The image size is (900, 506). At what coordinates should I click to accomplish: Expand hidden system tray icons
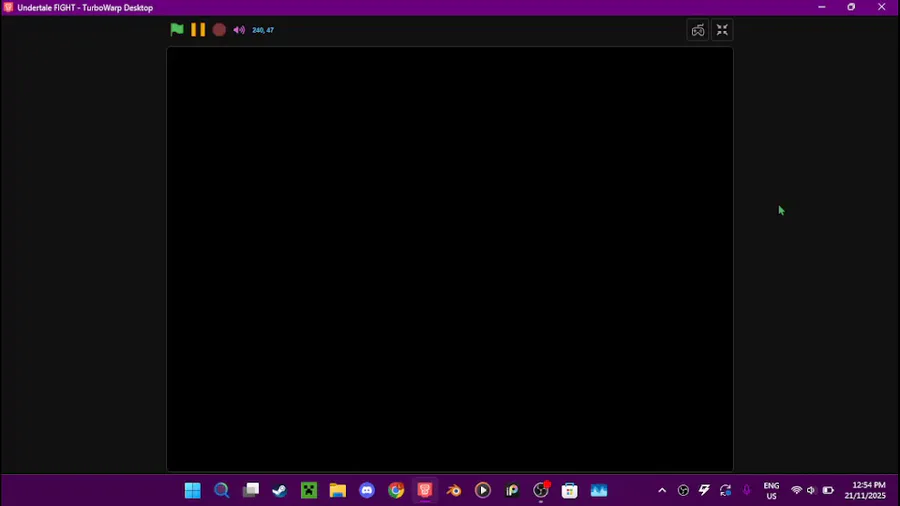pyautogui.click(x=662, y=491)
